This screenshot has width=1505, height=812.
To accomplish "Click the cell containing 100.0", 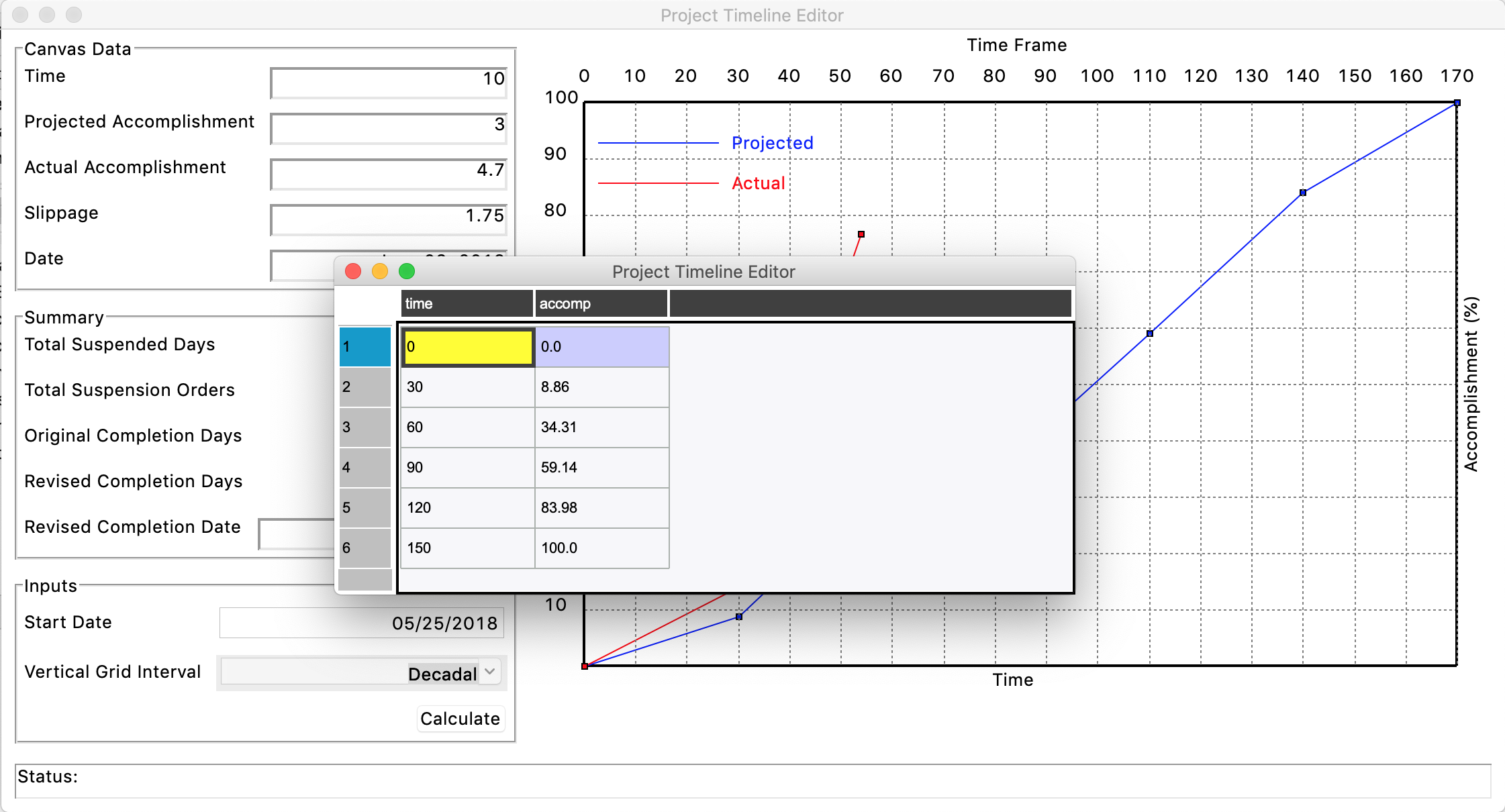I will (601, 548).
